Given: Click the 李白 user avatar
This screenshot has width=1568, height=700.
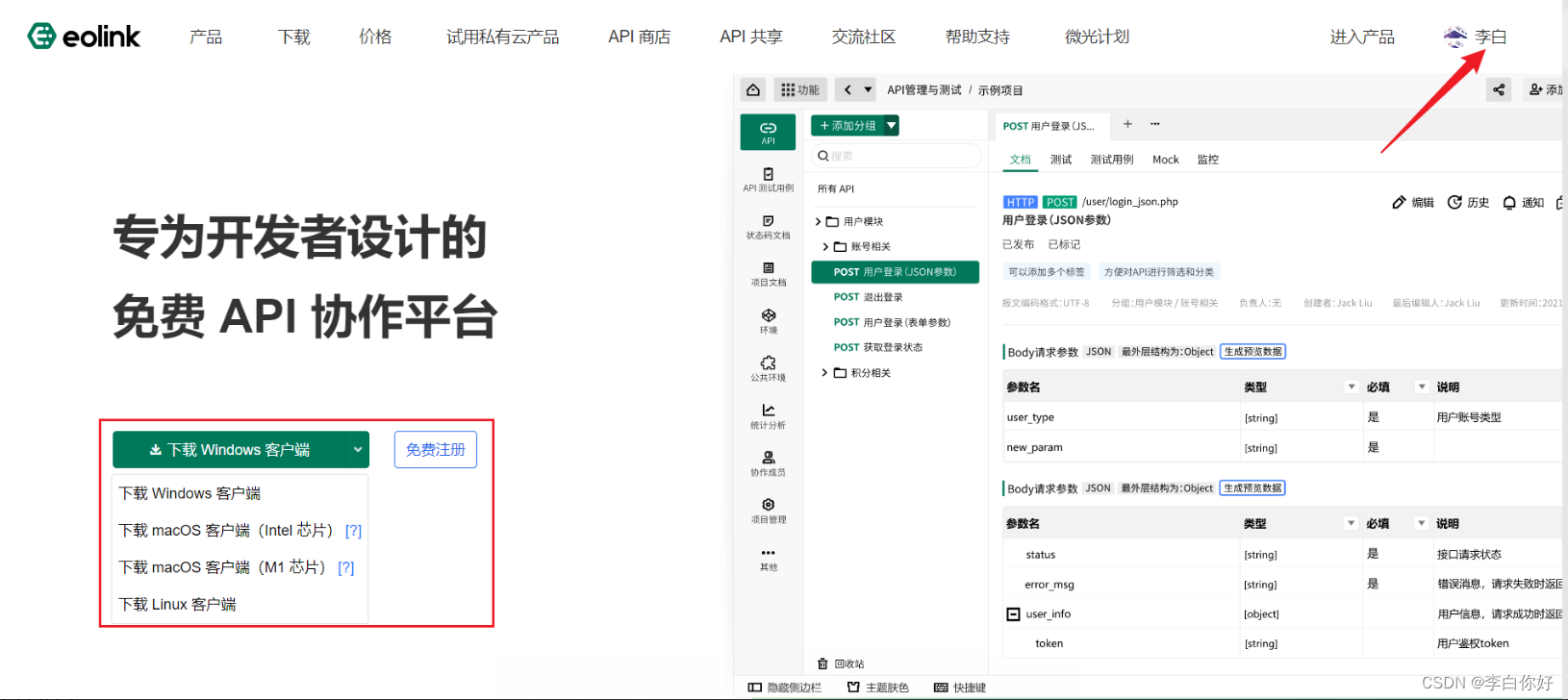Looking at the screenshot, I should 1454,37.
